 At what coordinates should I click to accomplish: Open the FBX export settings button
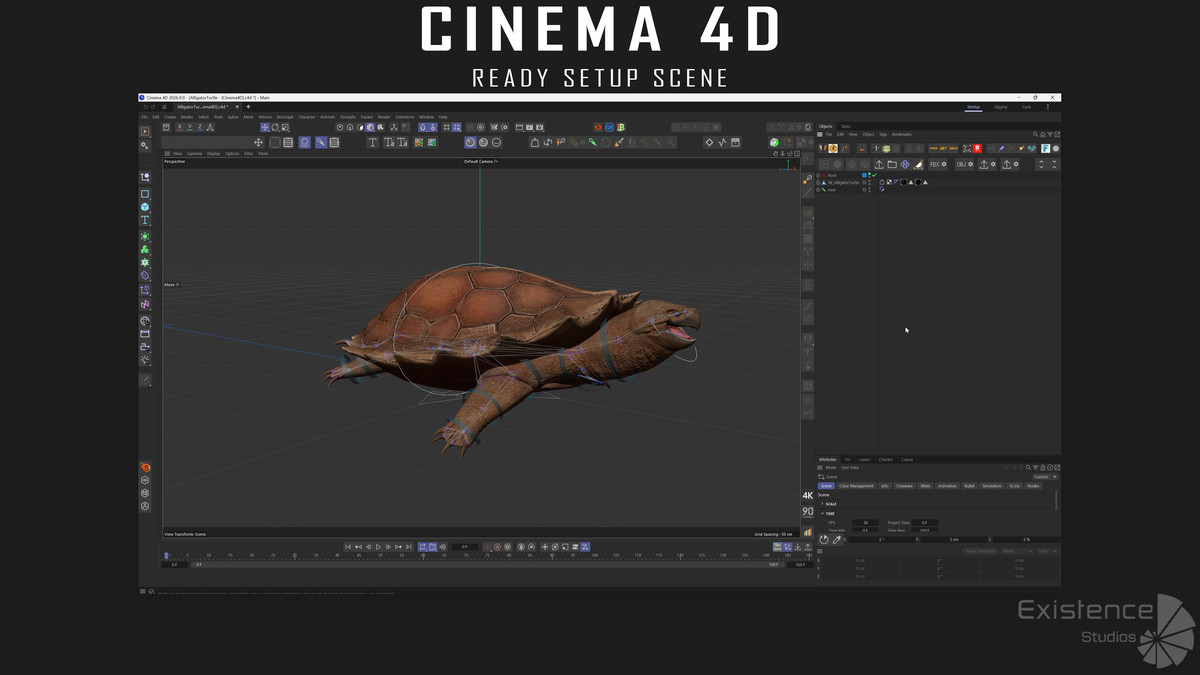coord(938,164)
